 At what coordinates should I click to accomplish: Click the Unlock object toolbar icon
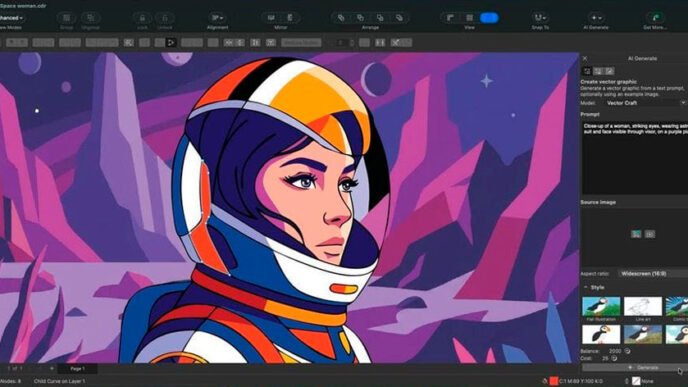(165, 18)
